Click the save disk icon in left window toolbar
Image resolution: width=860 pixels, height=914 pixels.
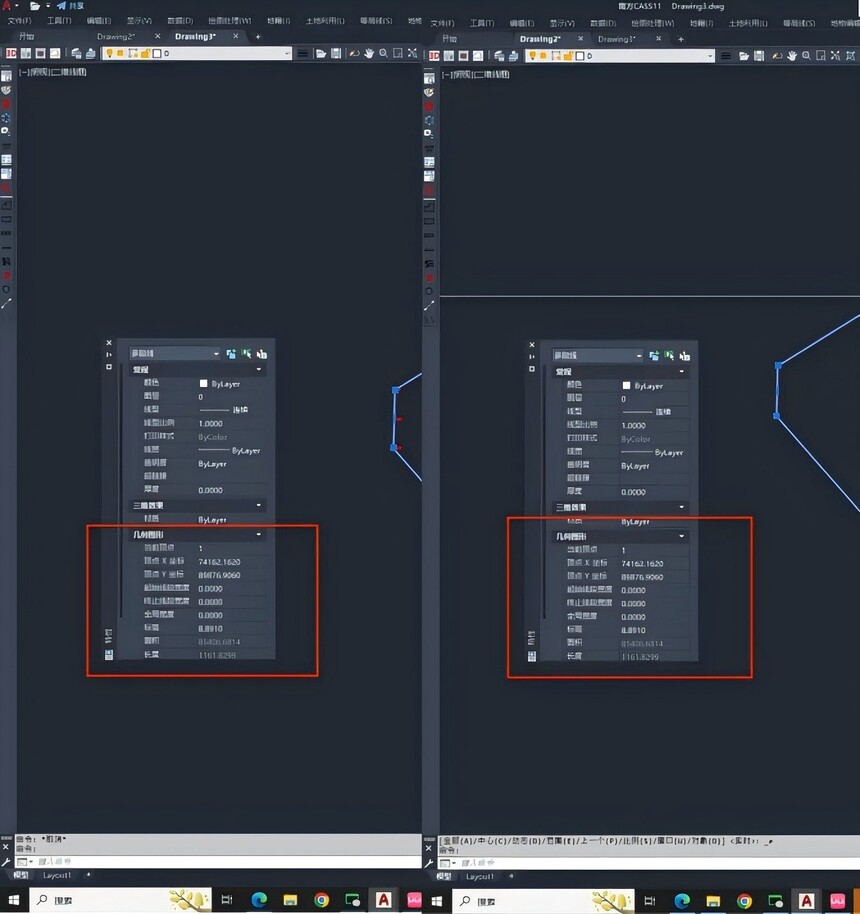tap(336, 54)
